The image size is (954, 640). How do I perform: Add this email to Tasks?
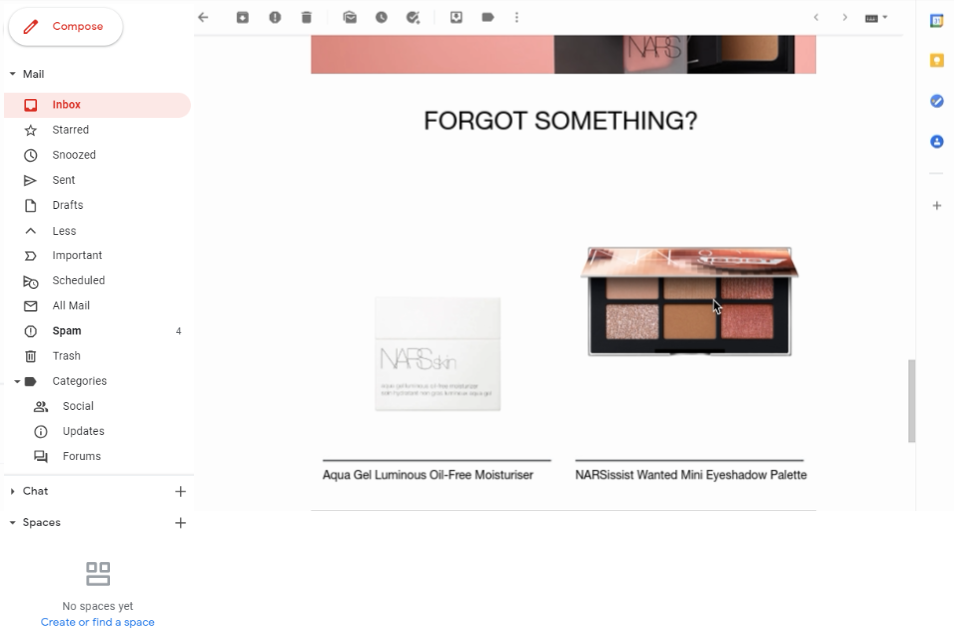(x=413, y=18)
